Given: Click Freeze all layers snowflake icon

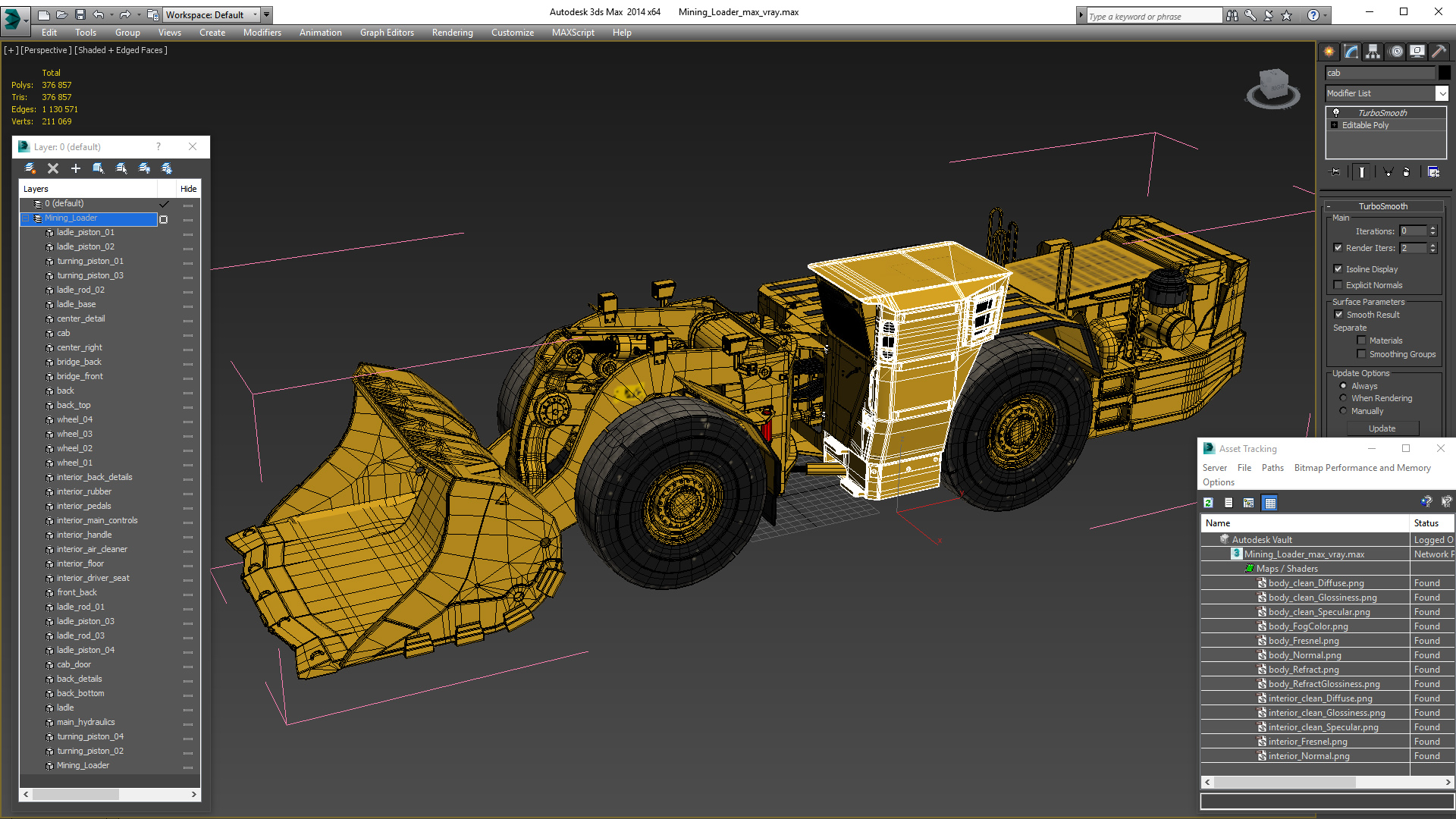Looking at the screenshot, I should click(167, 168).
